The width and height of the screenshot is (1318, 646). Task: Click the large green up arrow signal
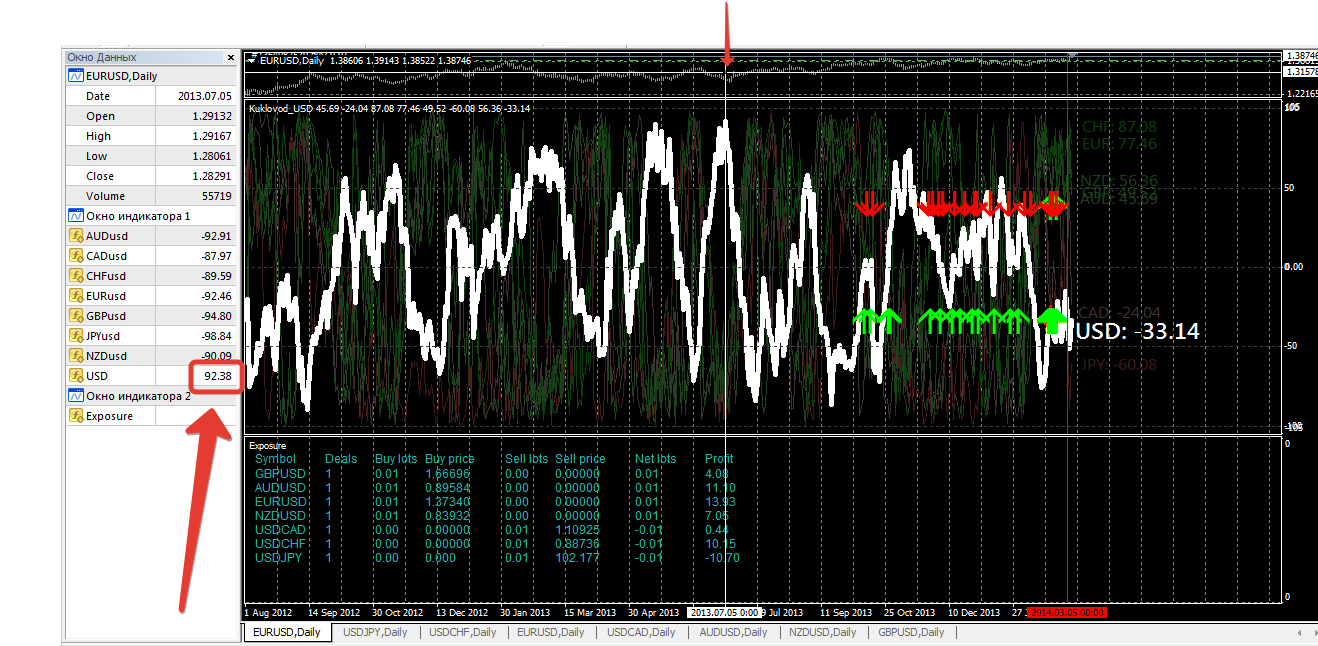tap(1052, 320)
